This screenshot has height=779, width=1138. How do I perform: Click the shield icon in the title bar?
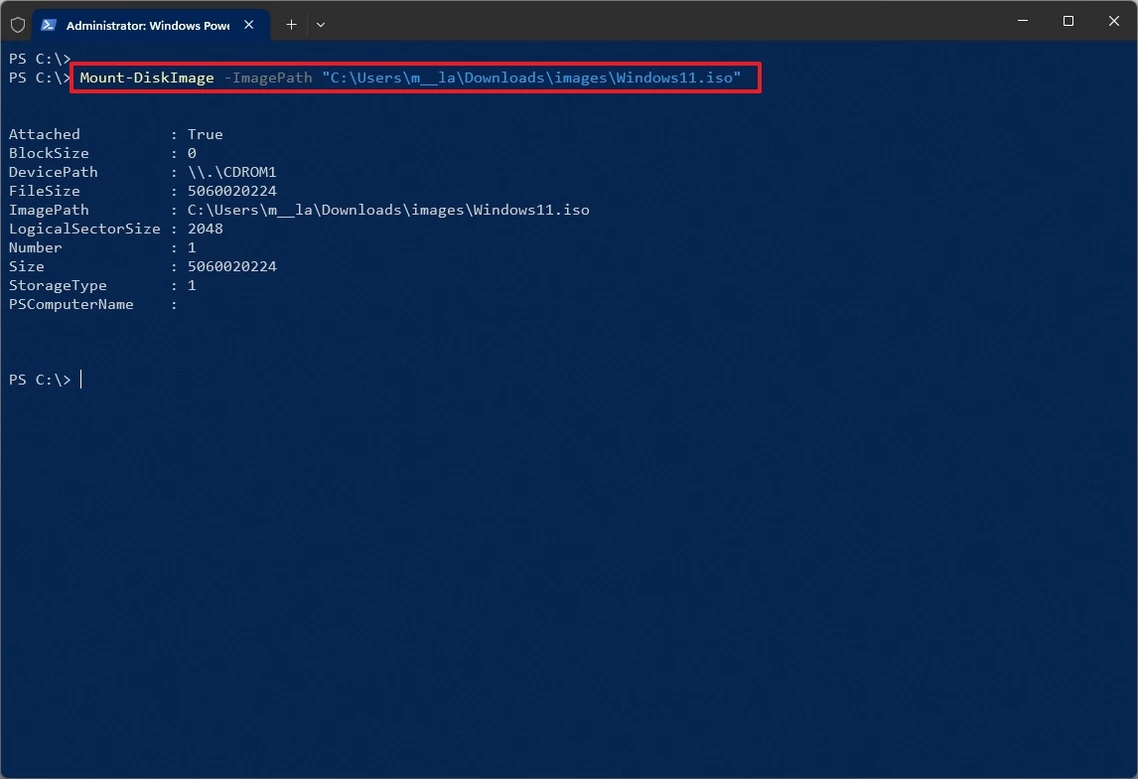[18, 25]
